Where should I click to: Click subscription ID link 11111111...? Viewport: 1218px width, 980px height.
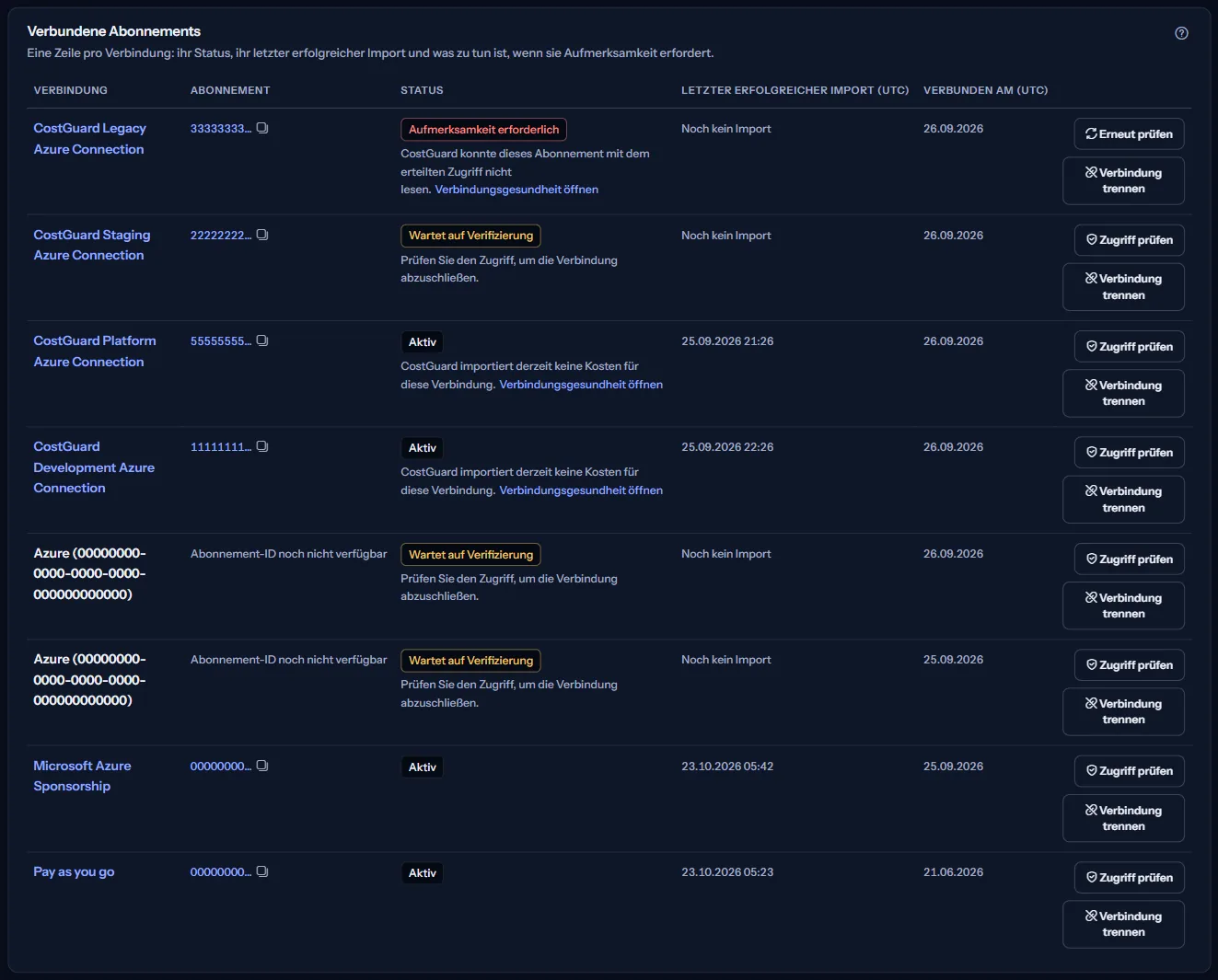[221, 446]
